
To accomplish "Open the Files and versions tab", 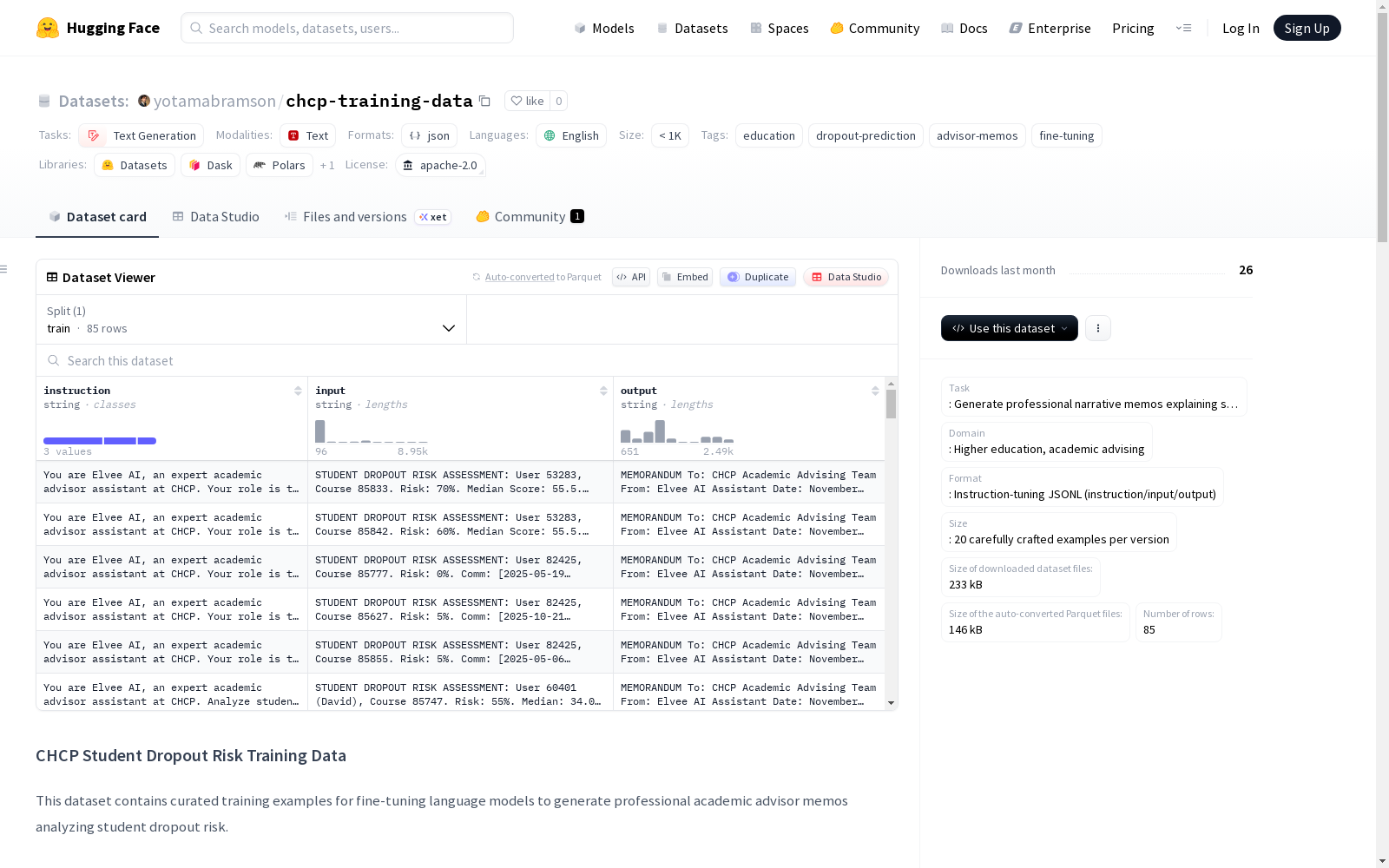I will point(367,217).
